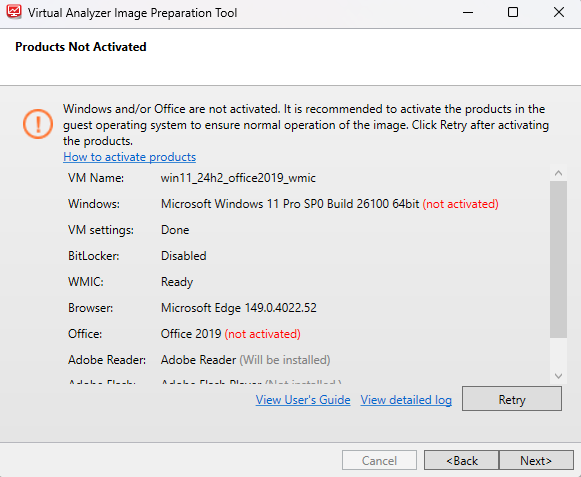The width and height of the screenshot is (581, 477).
Task: Click the scrollbar up arrow in details list
Action: (558, 173)
